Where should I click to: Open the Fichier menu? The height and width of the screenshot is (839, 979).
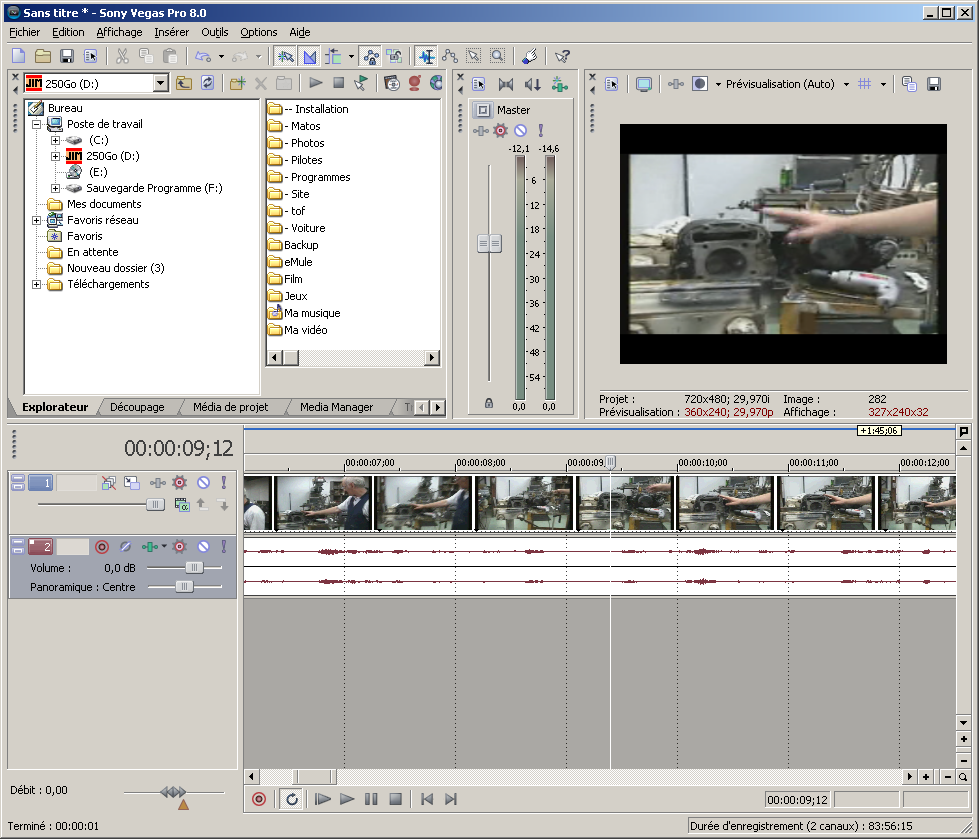(24, 32)
